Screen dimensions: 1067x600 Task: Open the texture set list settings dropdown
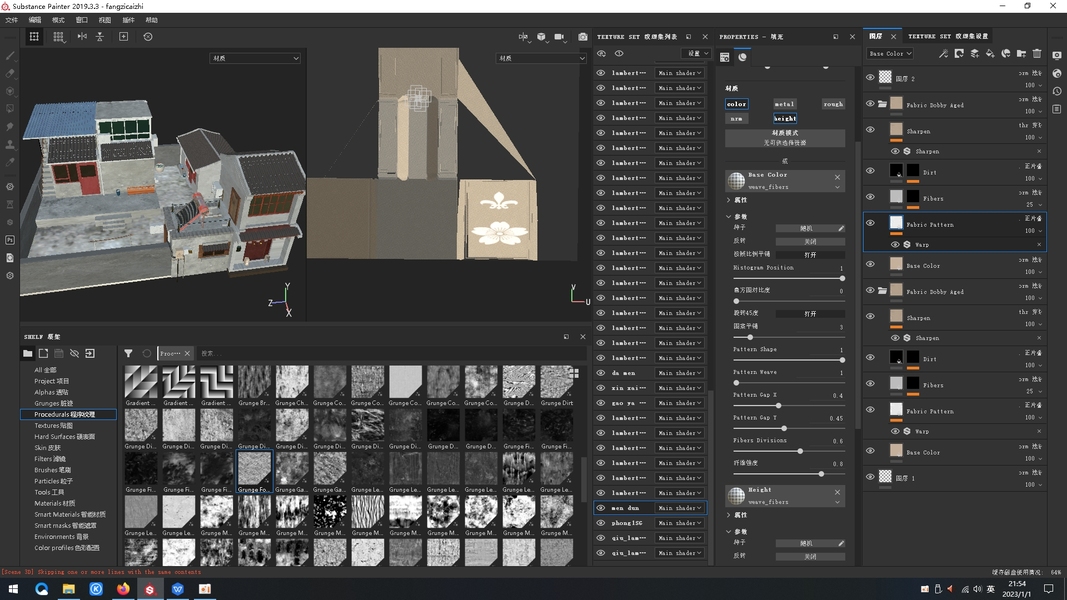pyautogui.click(x=697, y=53)
